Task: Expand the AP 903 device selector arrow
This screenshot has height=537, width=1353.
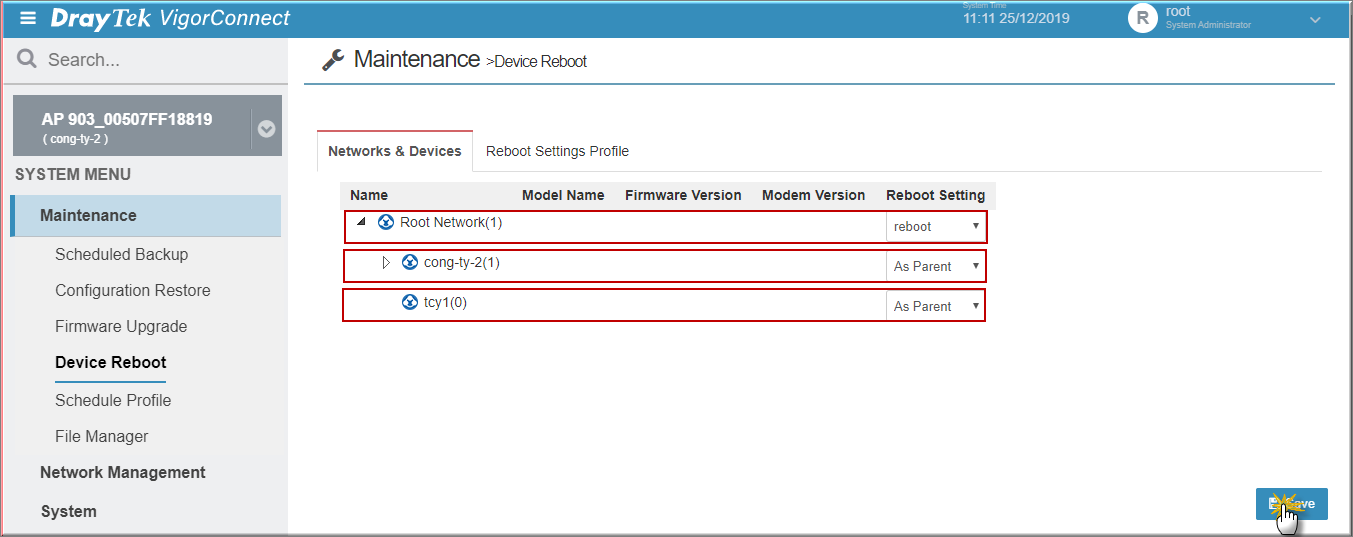Action: click(266, 129)
